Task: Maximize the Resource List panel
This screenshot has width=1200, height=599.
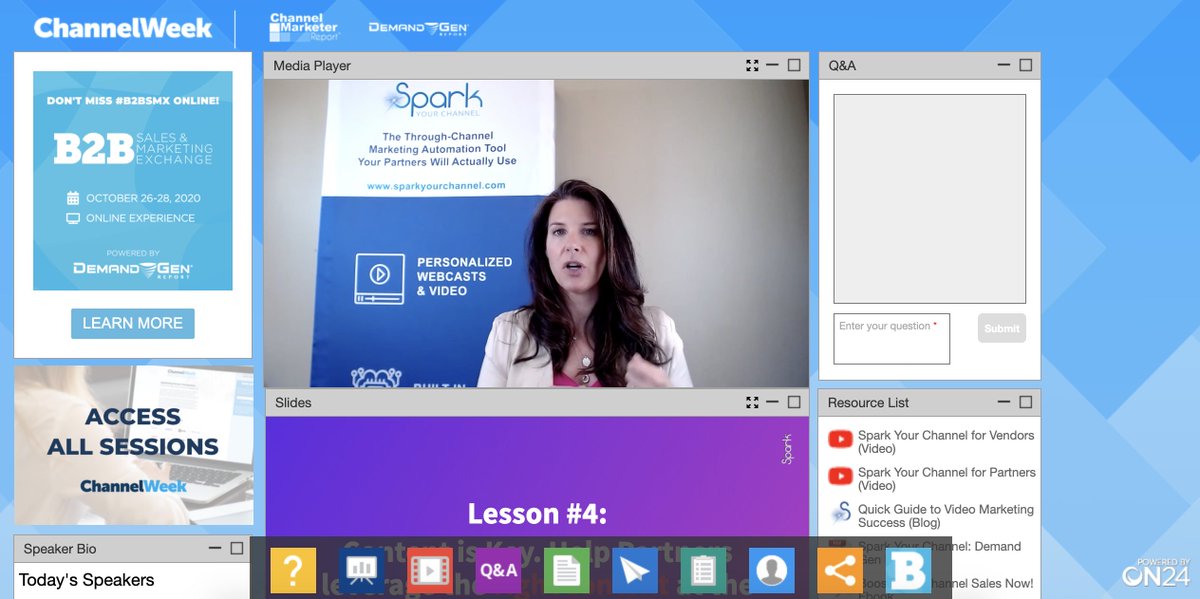Action: (x=1026, y=403)
